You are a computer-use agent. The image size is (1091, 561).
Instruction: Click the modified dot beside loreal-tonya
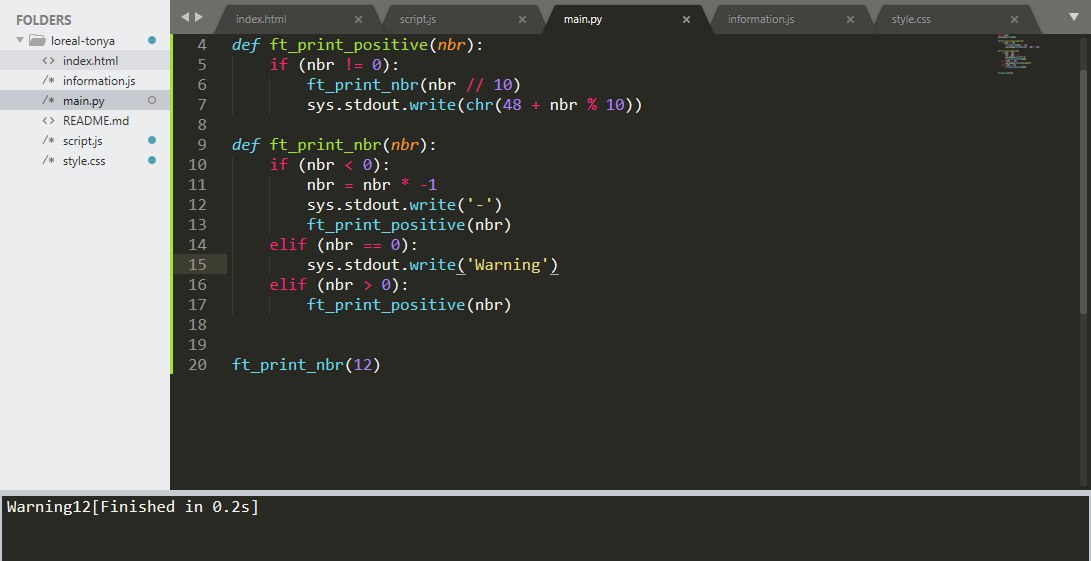coord(152,40)
